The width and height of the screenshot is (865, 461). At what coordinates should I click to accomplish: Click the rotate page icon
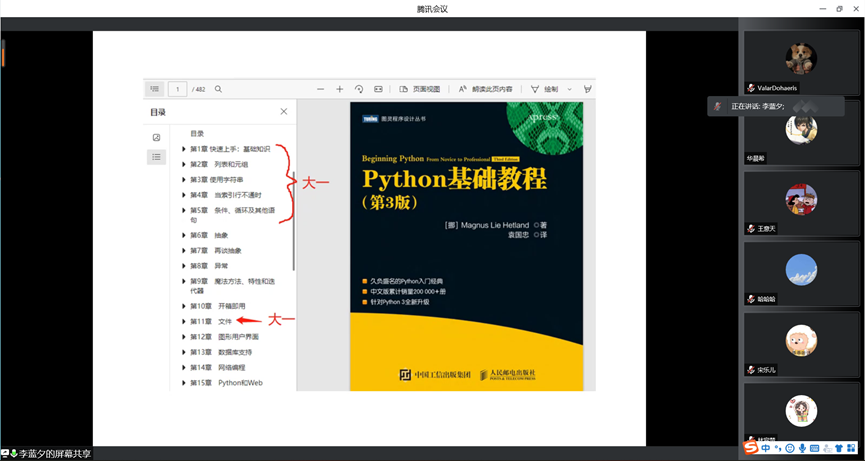359,89
